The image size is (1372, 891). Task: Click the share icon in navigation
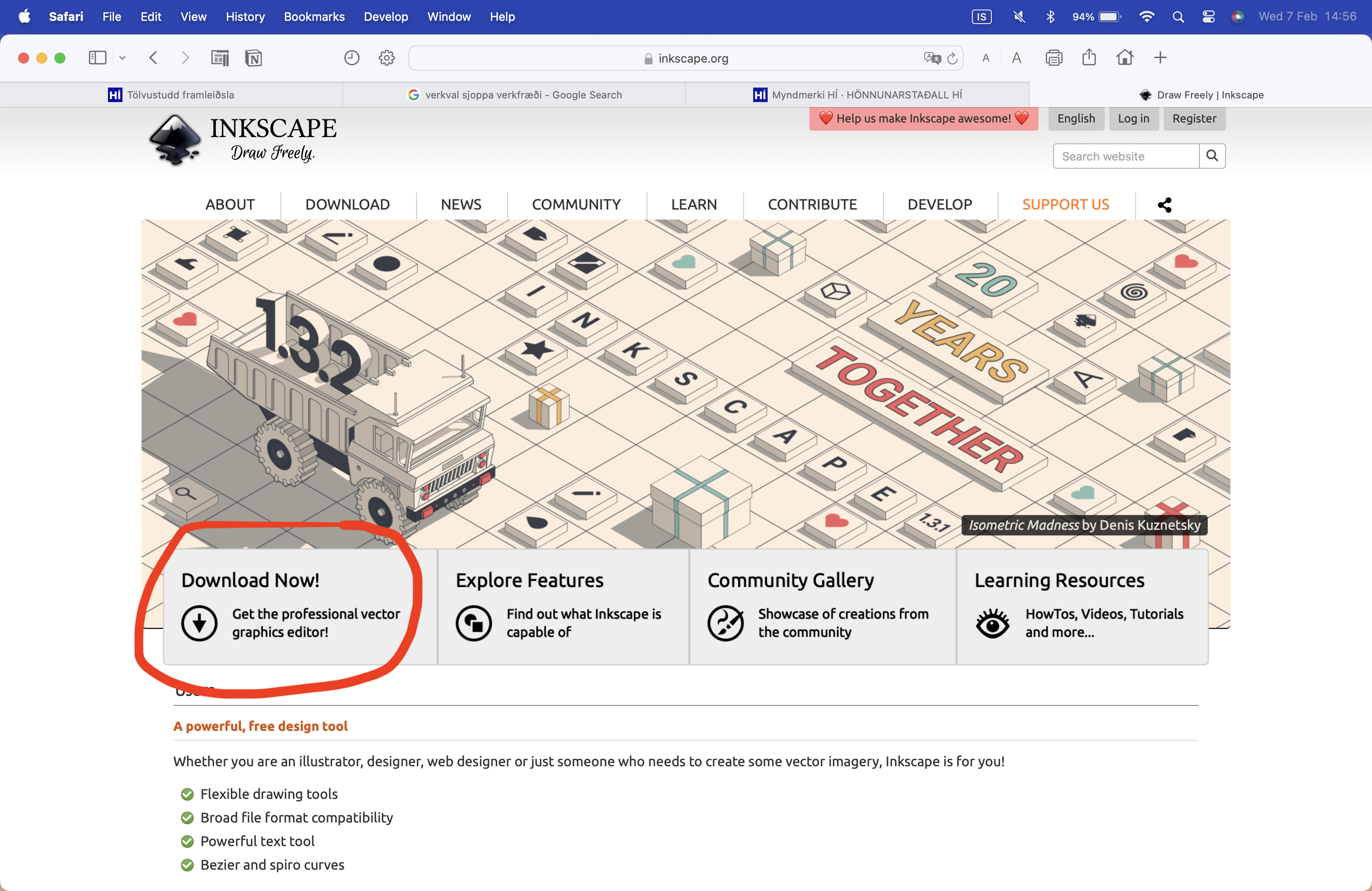coord(1165,205)
